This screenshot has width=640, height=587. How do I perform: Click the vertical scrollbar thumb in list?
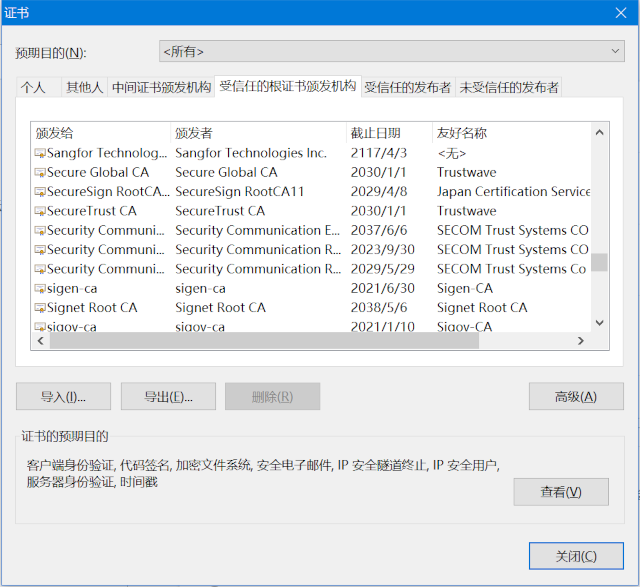click(x=599, y=262)
